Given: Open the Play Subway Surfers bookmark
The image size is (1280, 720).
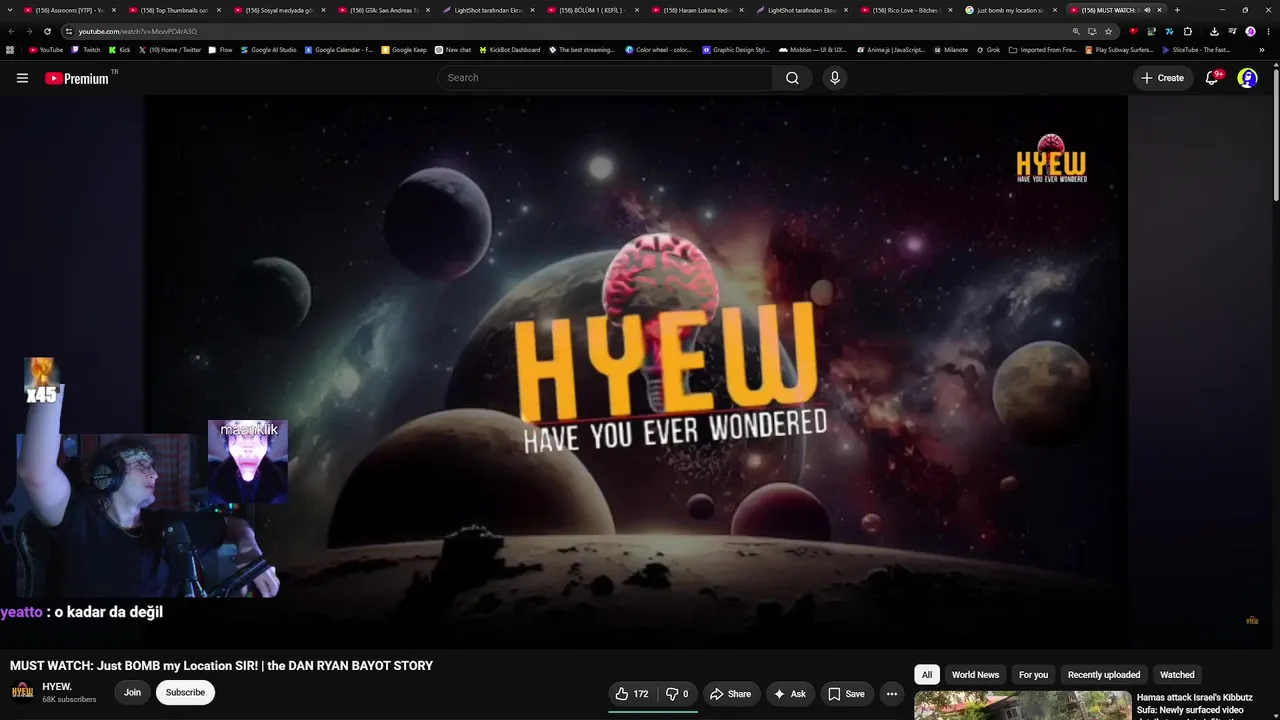Looking at the screenshot, I should [x=1119, y=49].
